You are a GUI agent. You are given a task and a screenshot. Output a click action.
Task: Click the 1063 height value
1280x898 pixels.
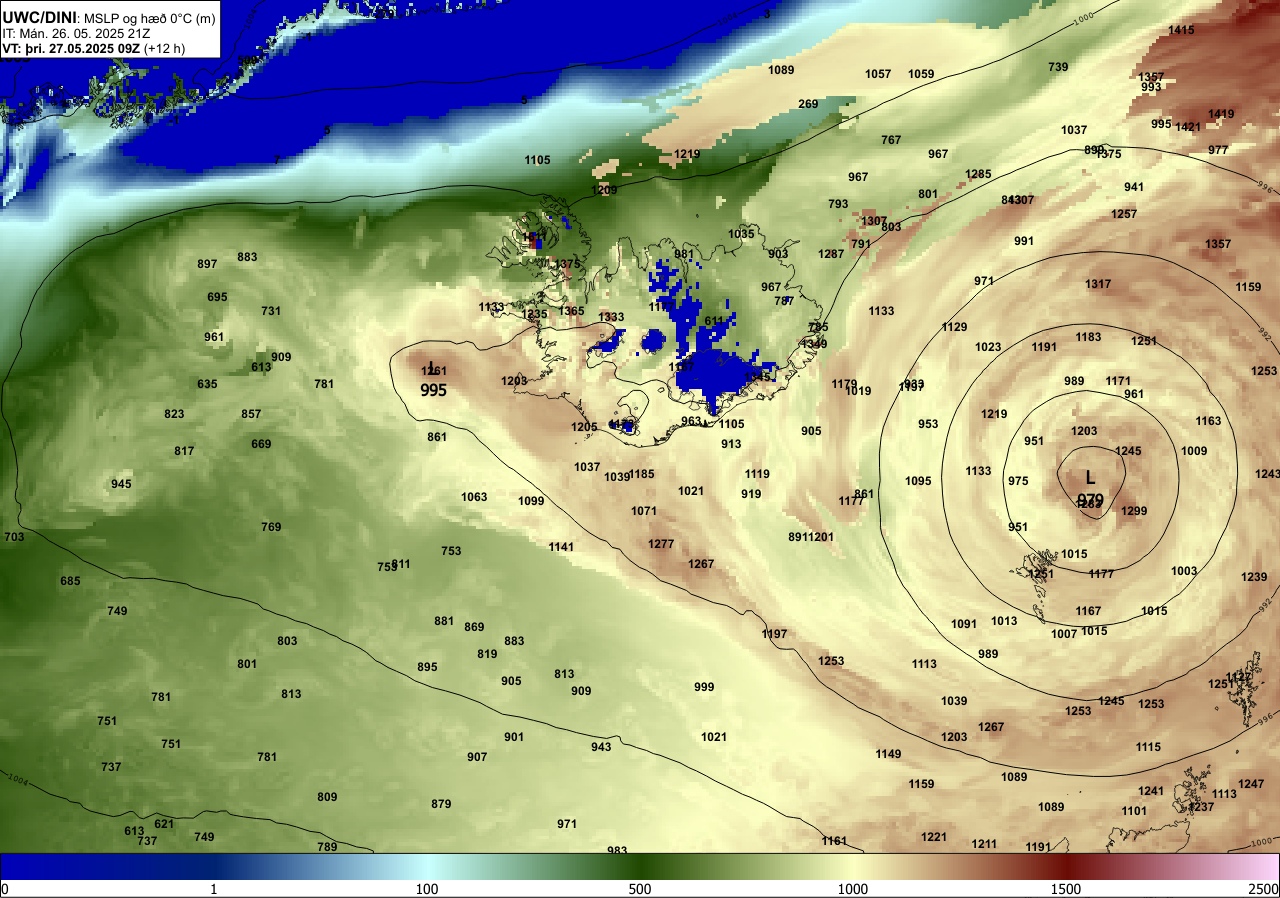tap(474, 497)
